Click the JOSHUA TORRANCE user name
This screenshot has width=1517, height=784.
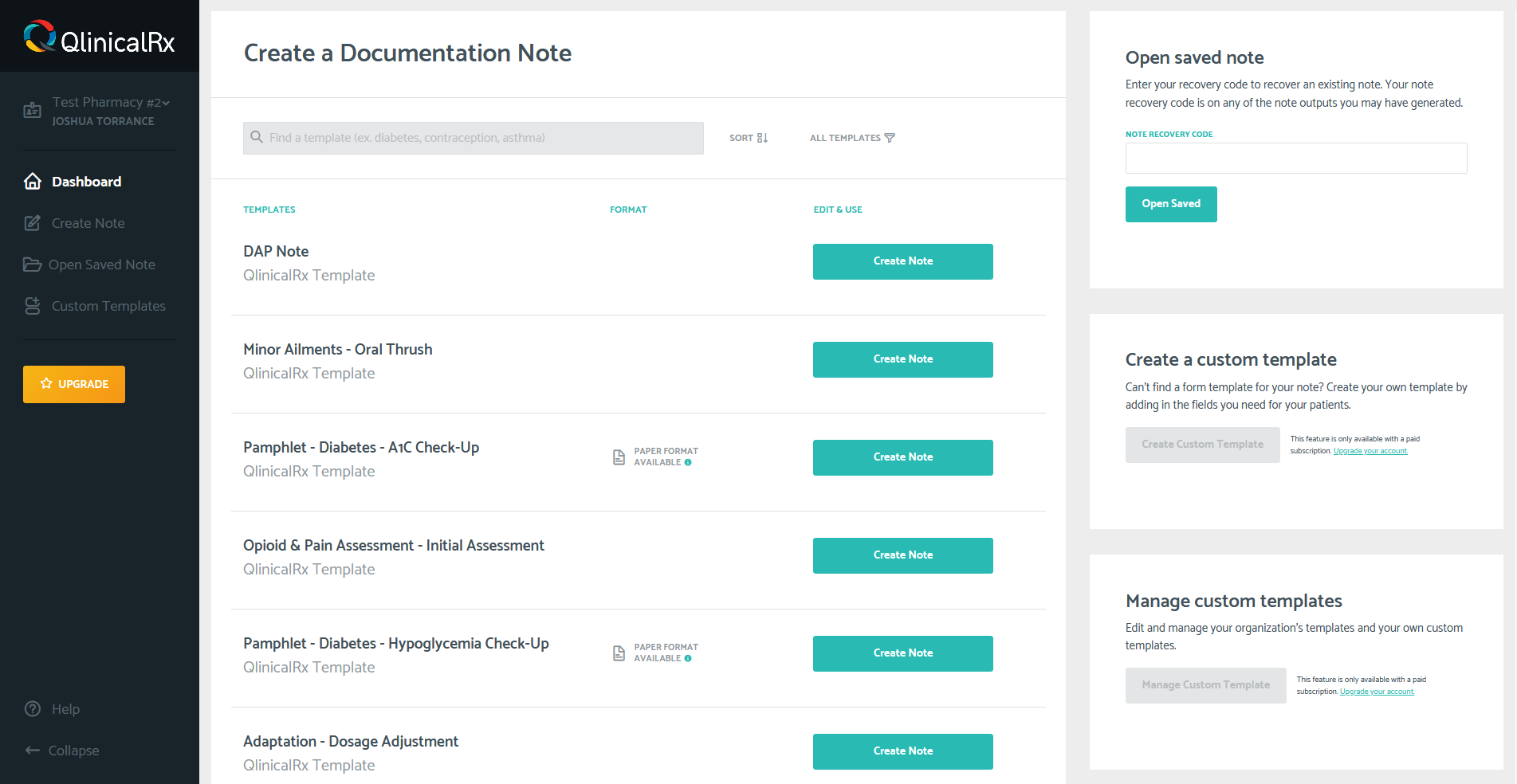104,121
